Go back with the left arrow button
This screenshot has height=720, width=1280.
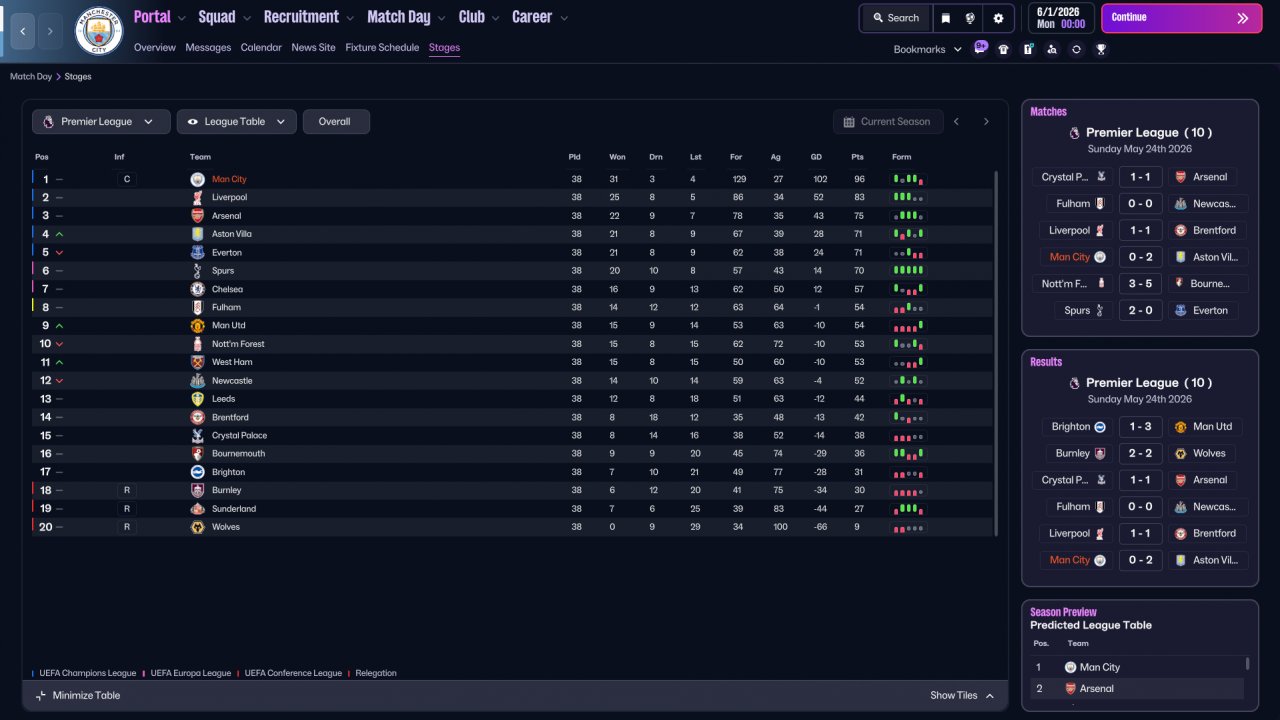[23, 31]
